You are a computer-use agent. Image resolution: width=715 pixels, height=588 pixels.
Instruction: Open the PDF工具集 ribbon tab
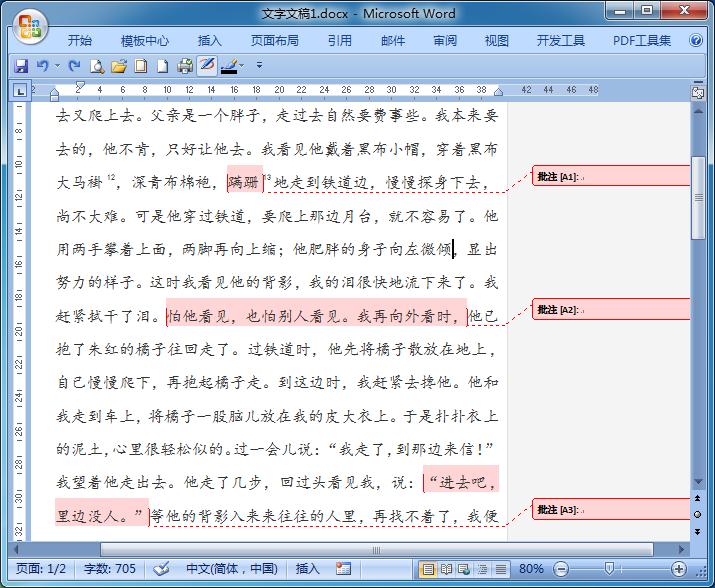pyautogui.click(x=642, y=41)
